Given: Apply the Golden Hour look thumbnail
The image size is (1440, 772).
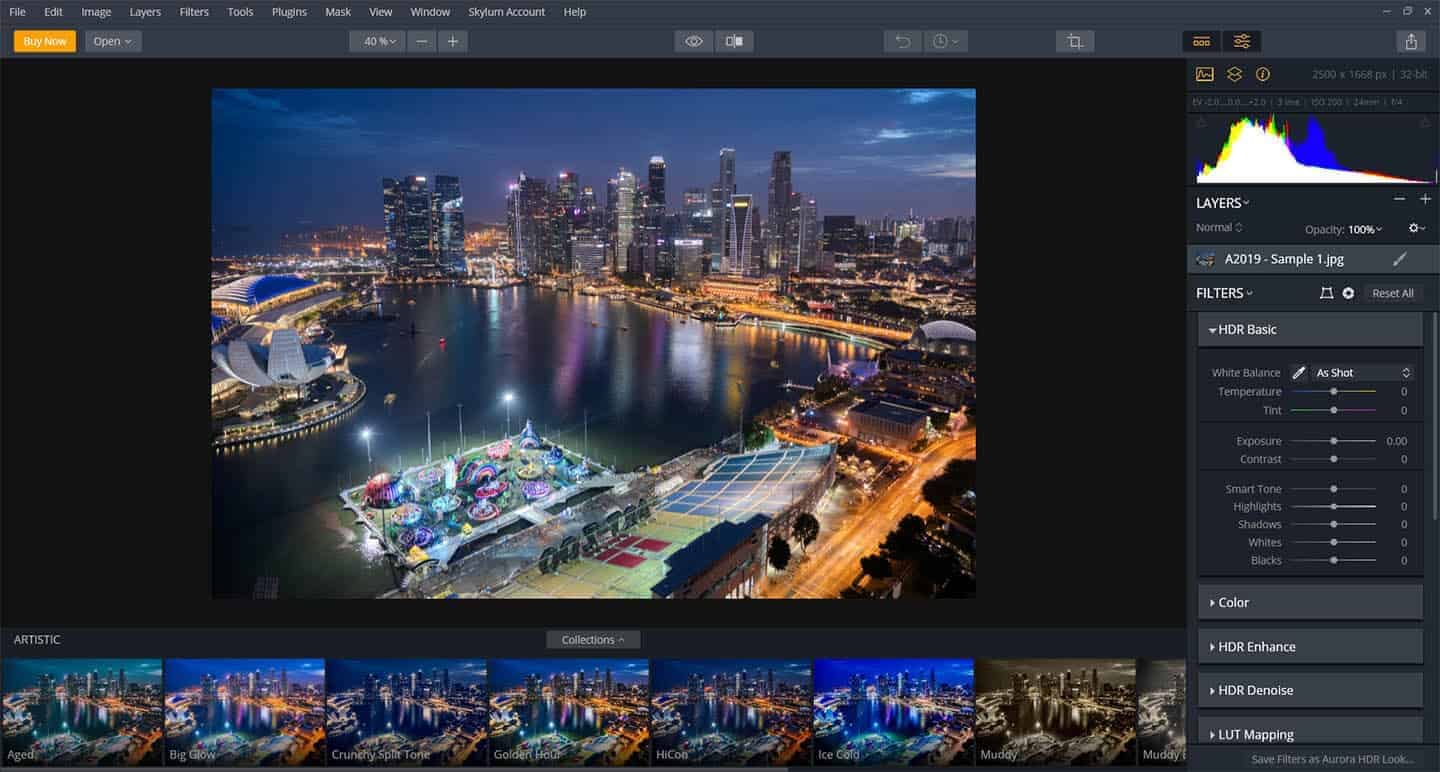Looking at the screenshot, I should (568, 712).
